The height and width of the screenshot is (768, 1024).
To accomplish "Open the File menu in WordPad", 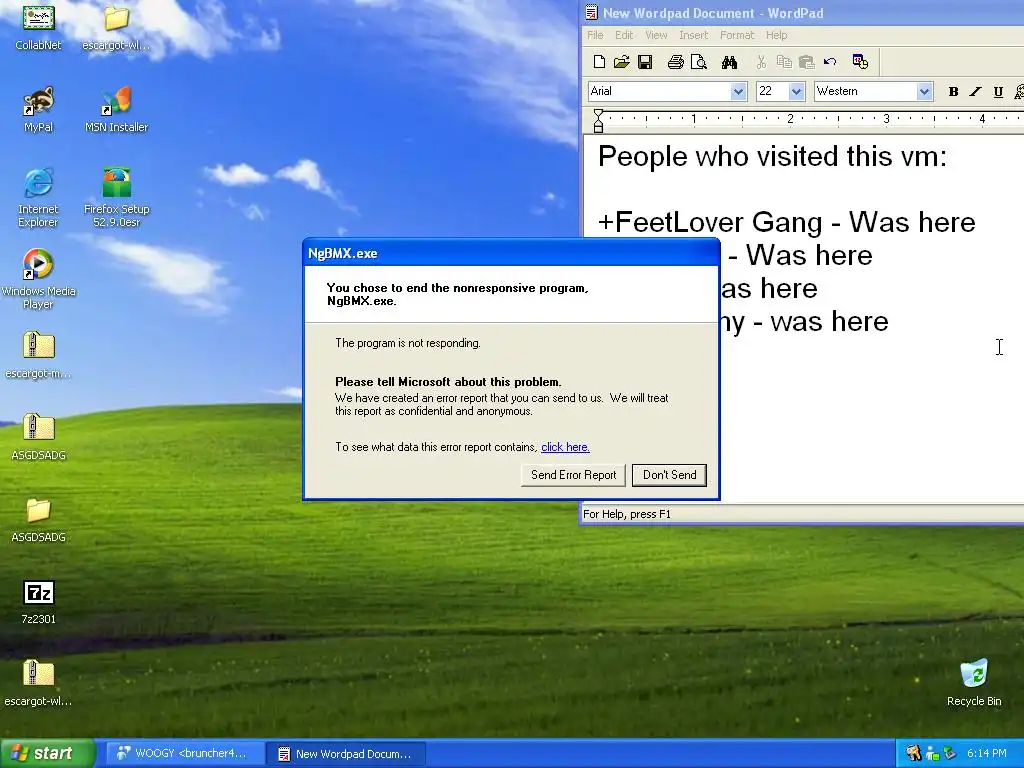I will click(595, 35).
